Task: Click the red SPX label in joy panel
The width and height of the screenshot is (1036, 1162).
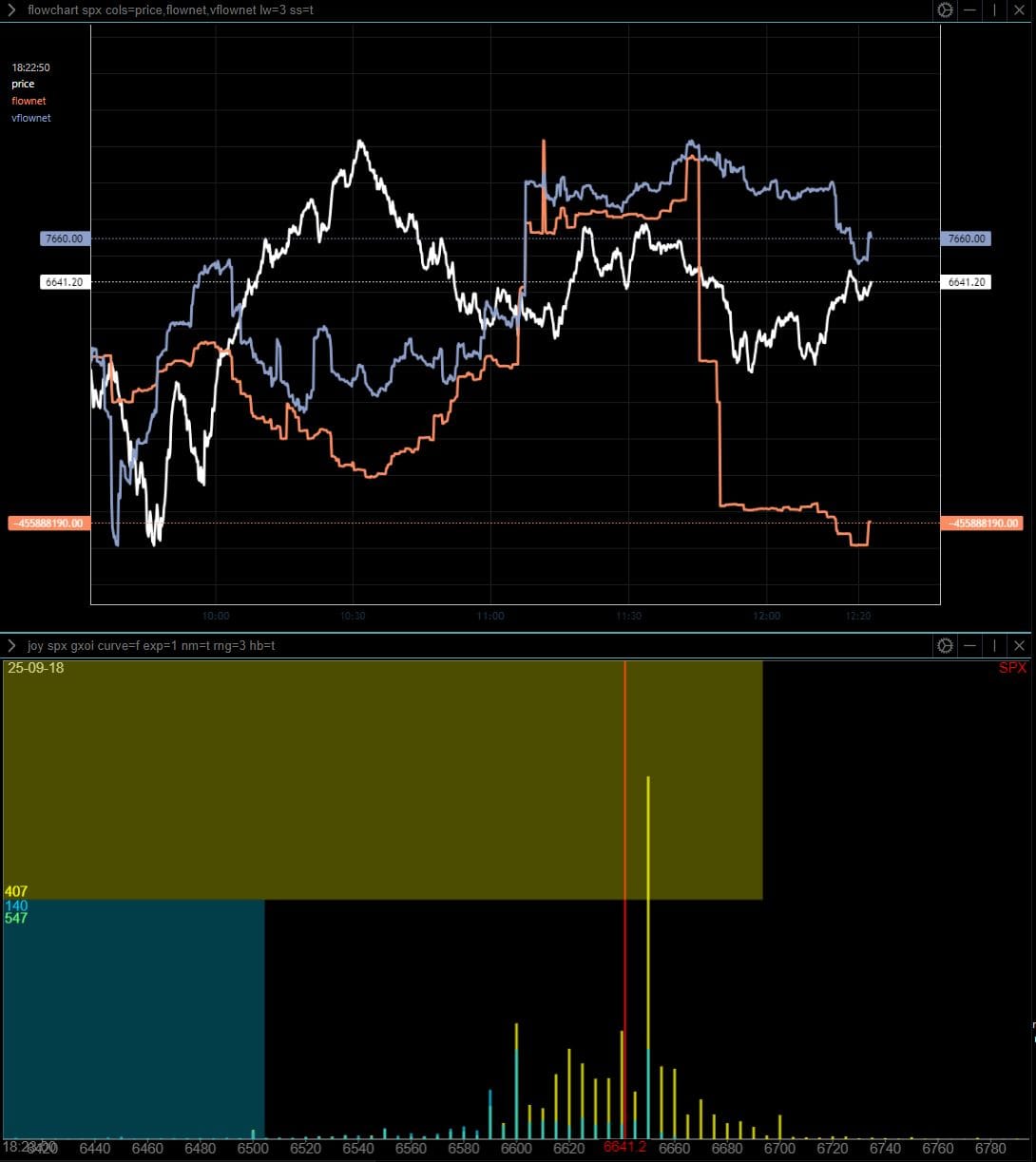Action: [x=1012, y=668]
